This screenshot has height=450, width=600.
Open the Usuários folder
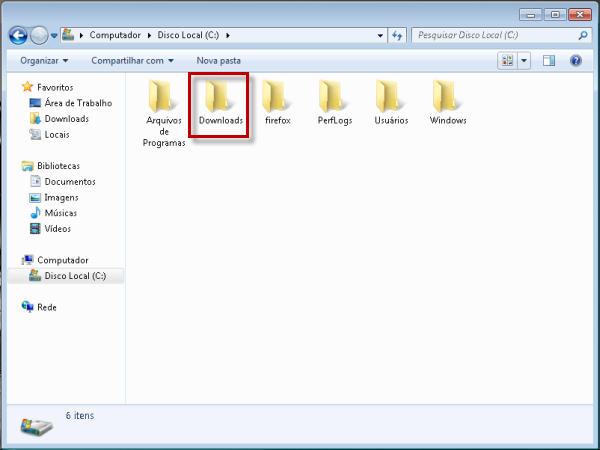[391, 97]
